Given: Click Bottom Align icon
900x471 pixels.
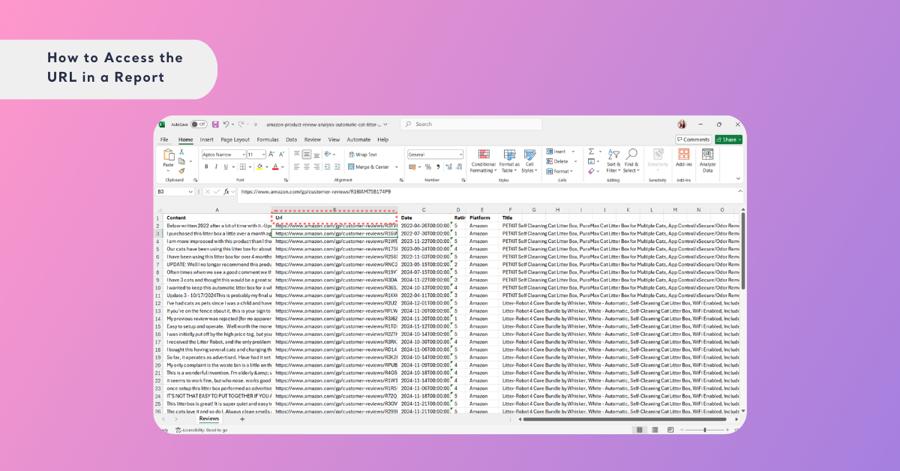Looking at the screenshot, I should tap(317, 154).
